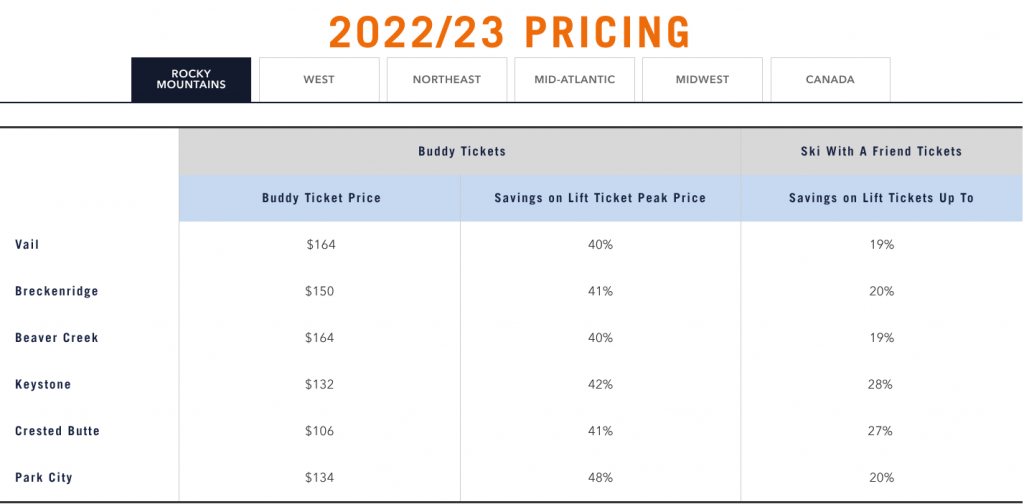Click Breckenridge's $150 buddy ticket price
Image resolution: width=1024 pixels, height=504 pixels.
click(x=320, y=291)
